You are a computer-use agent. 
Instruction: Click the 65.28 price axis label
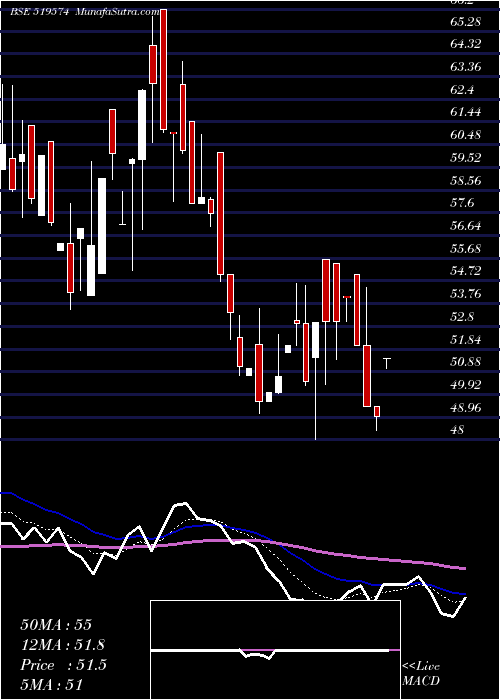(x=466, y=21)
